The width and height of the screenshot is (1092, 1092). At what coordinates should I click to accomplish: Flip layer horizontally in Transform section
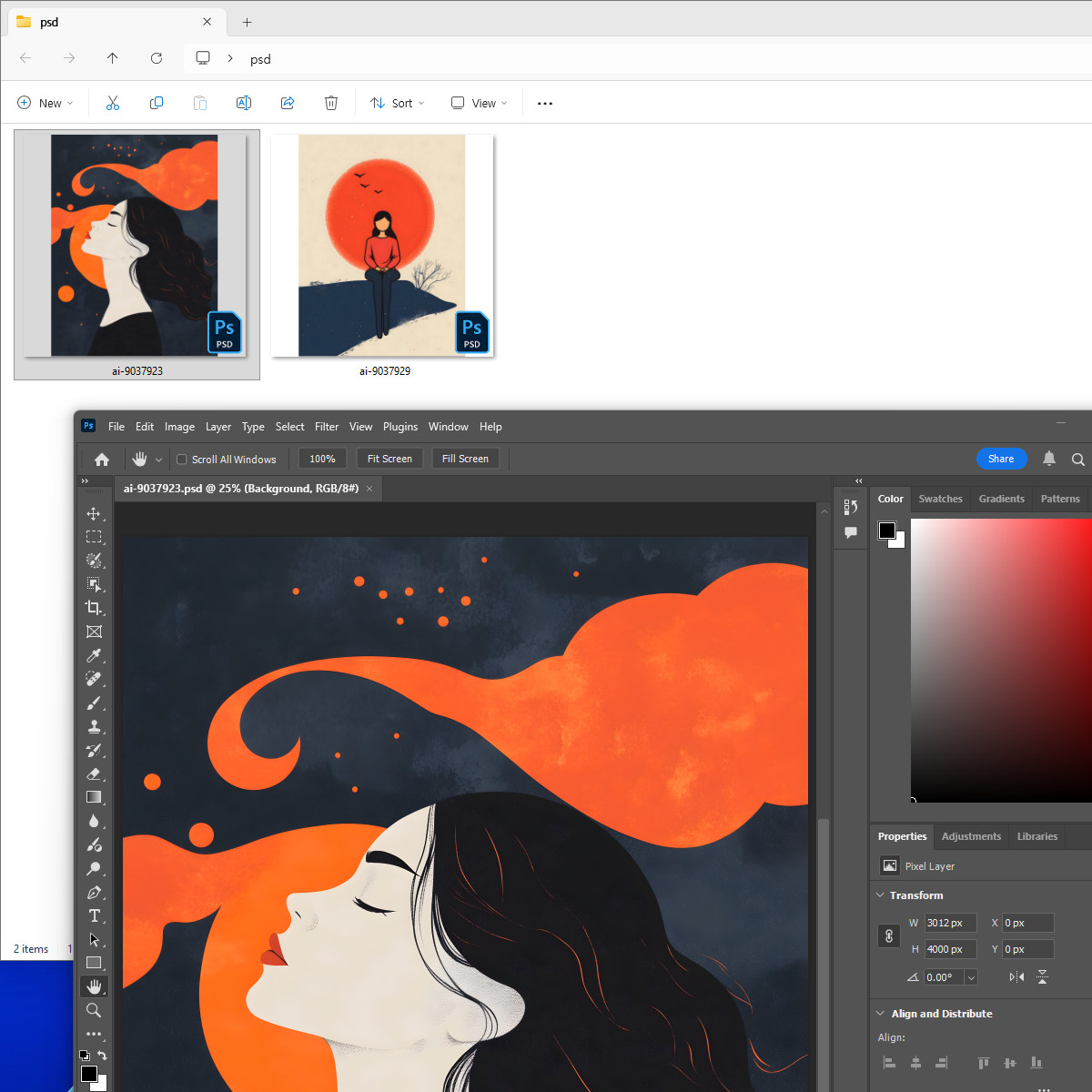(1016, 976)
